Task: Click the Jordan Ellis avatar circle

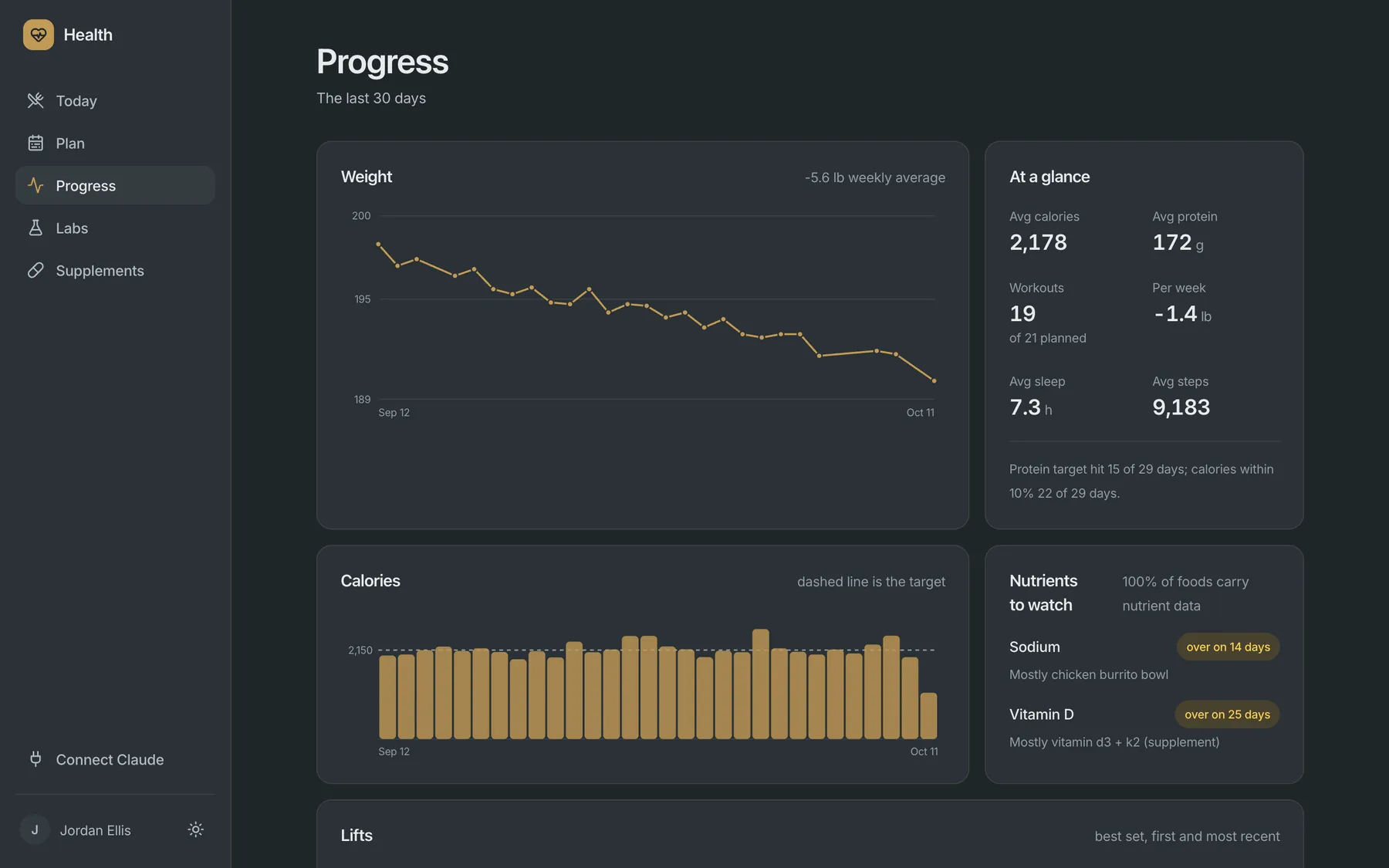Action: tap(35, 829)
